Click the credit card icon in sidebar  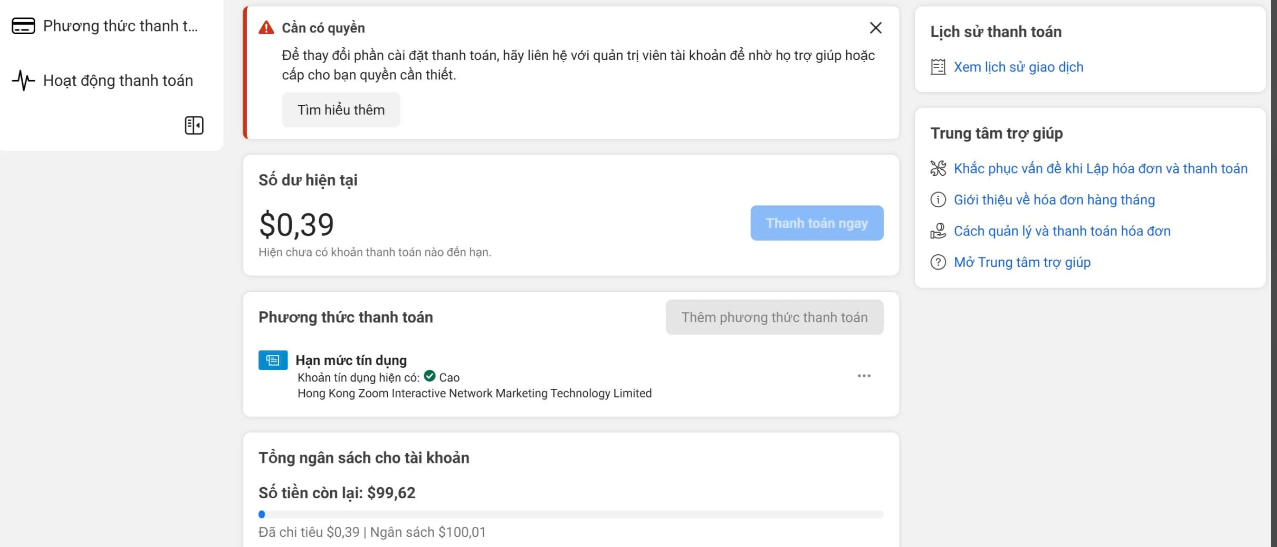click(24, 26)
